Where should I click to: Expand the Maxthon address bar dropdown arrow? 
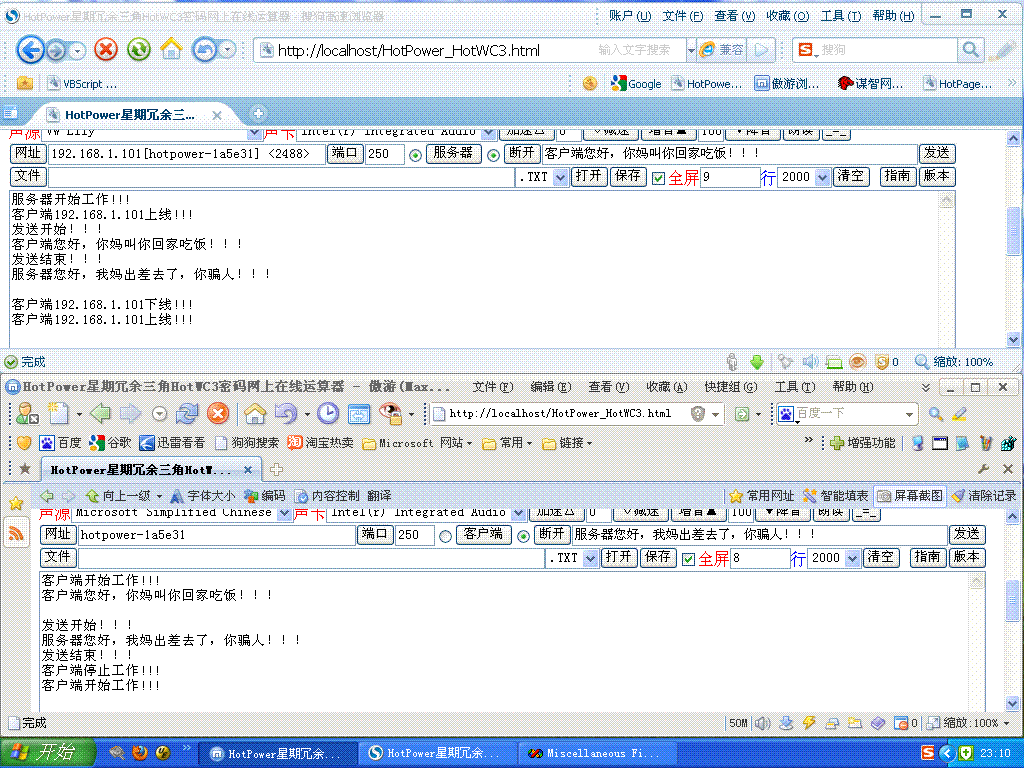pyautogui.click(x=716, y=414)
